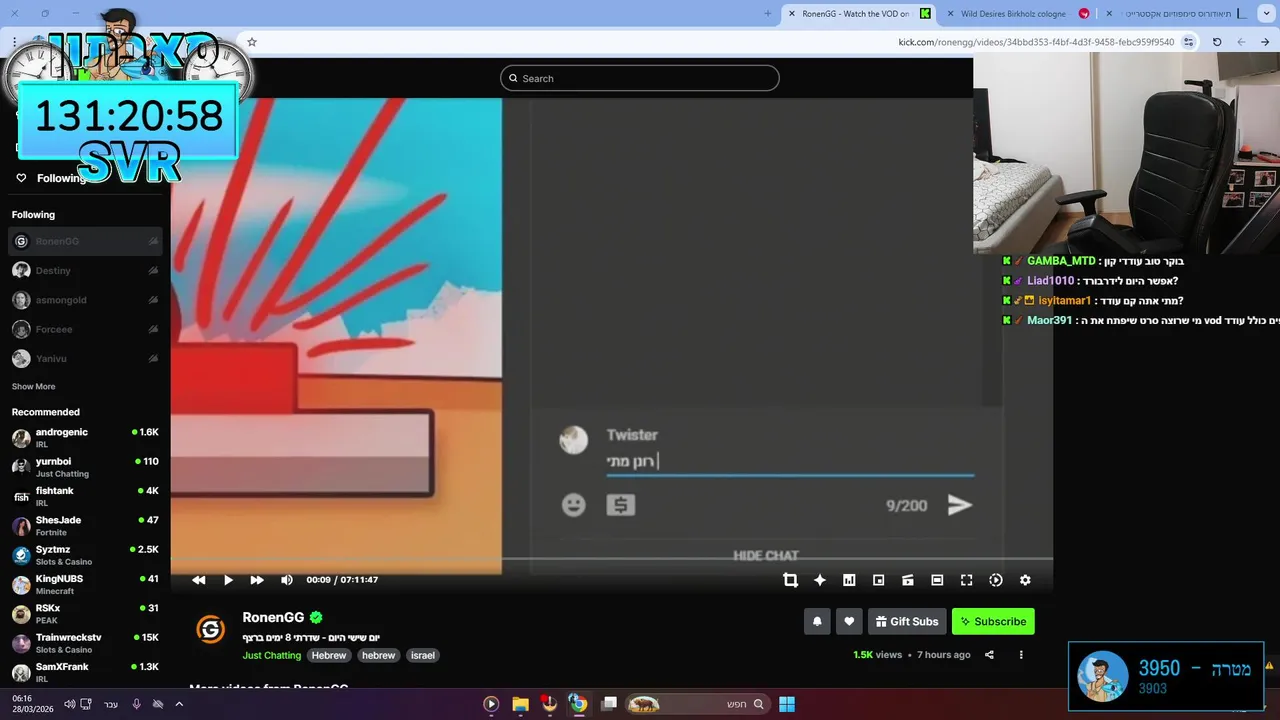Open the playback speed control
Image resolution: width=1280 pixels, height=720 pixels.
pyautogui.click(x=996, y=580)
